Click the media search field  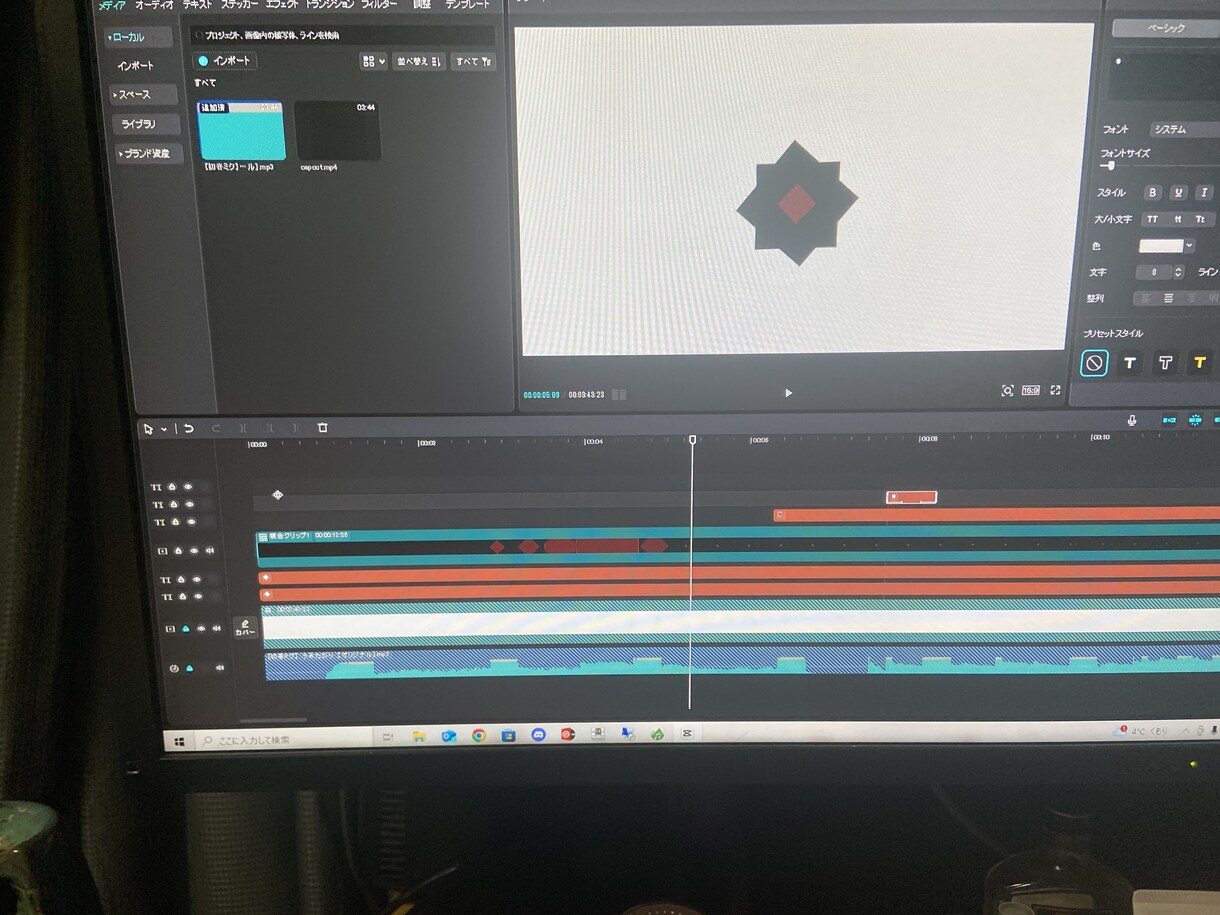(x=344, y=35)
